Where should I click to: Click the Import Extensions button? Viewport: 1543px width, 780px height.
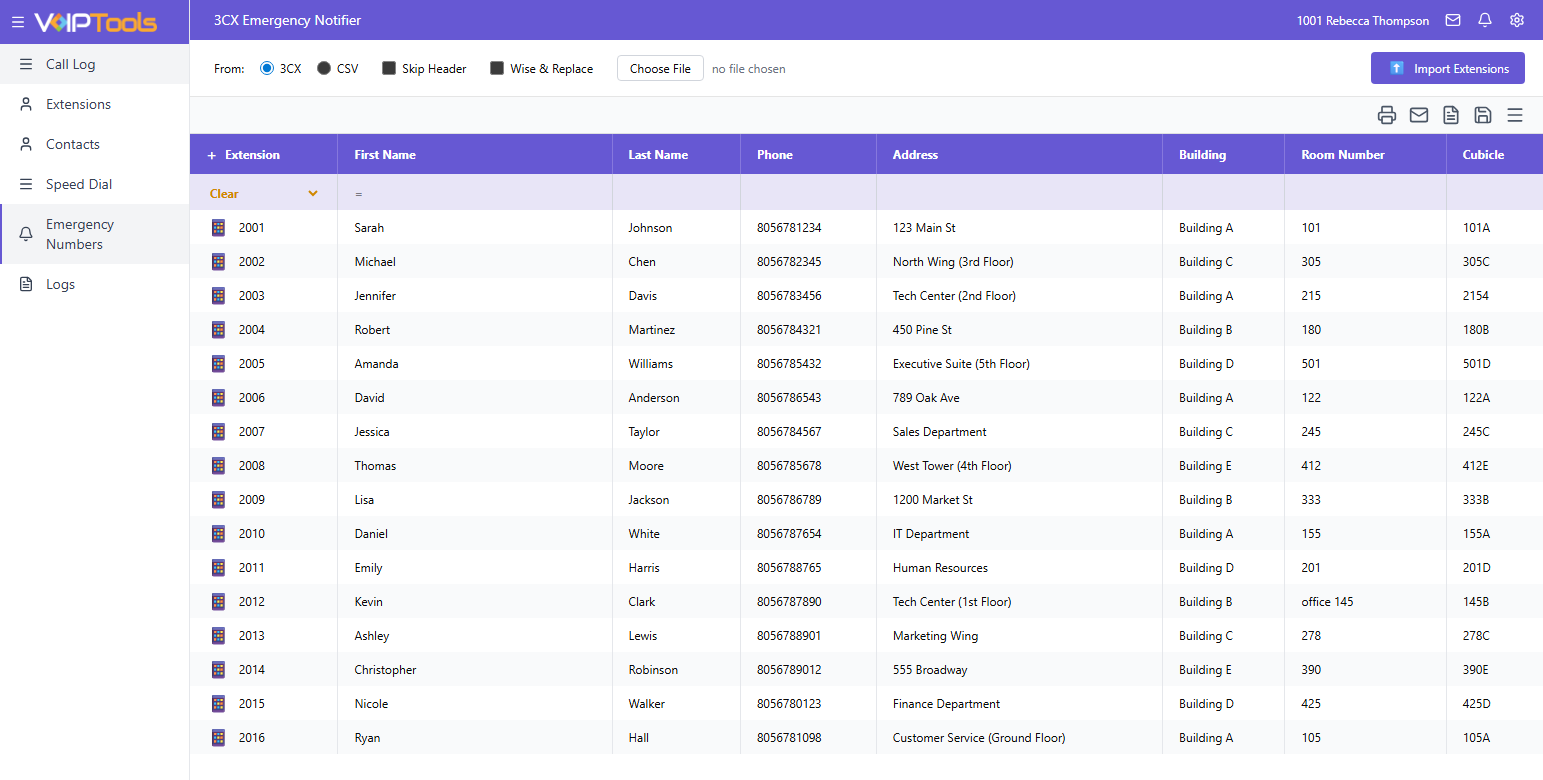(x=1447, y=69)
